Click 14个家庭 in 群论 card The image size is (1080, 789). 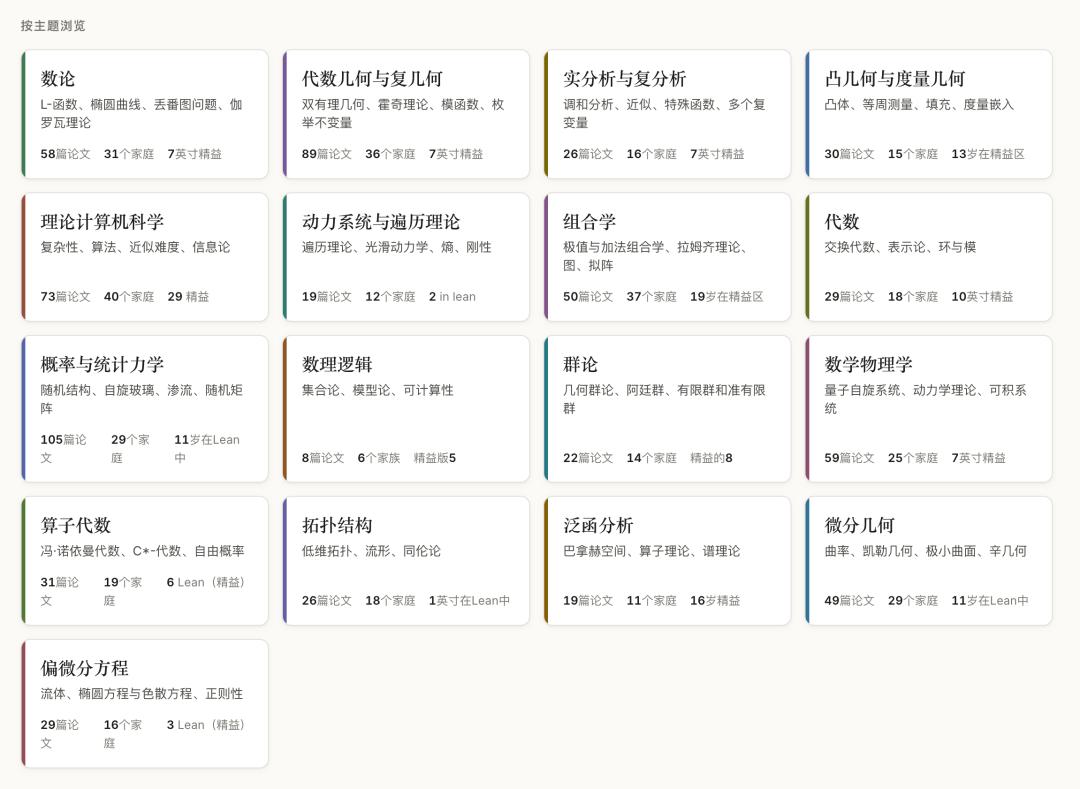(x=652, y=458)
